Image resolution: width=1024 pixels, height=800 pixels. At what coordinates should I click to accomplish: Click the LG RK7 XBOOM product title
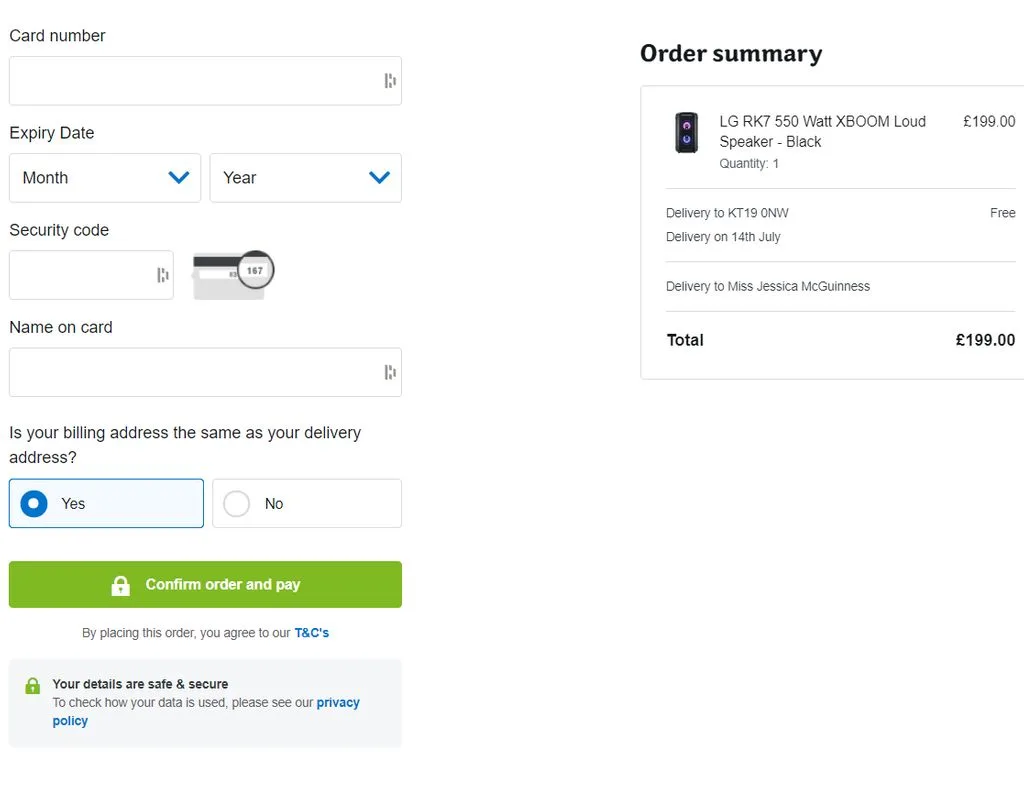click(822, 131)
